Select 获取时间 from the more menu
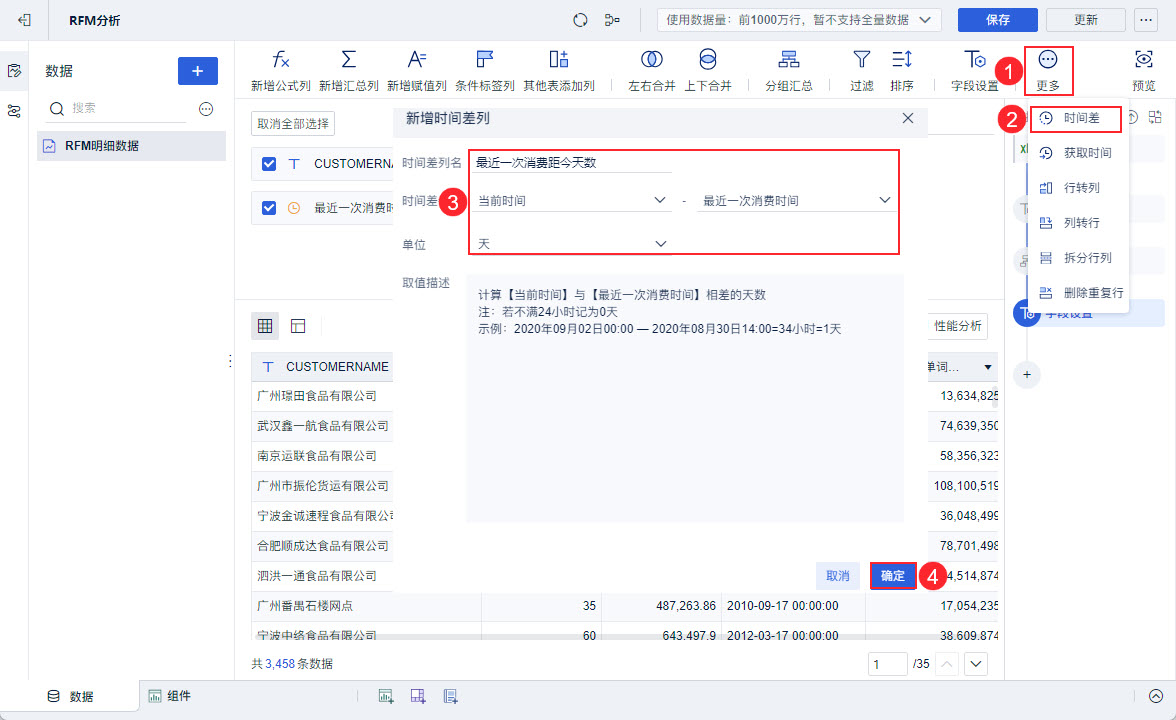 click(1076, 153)
